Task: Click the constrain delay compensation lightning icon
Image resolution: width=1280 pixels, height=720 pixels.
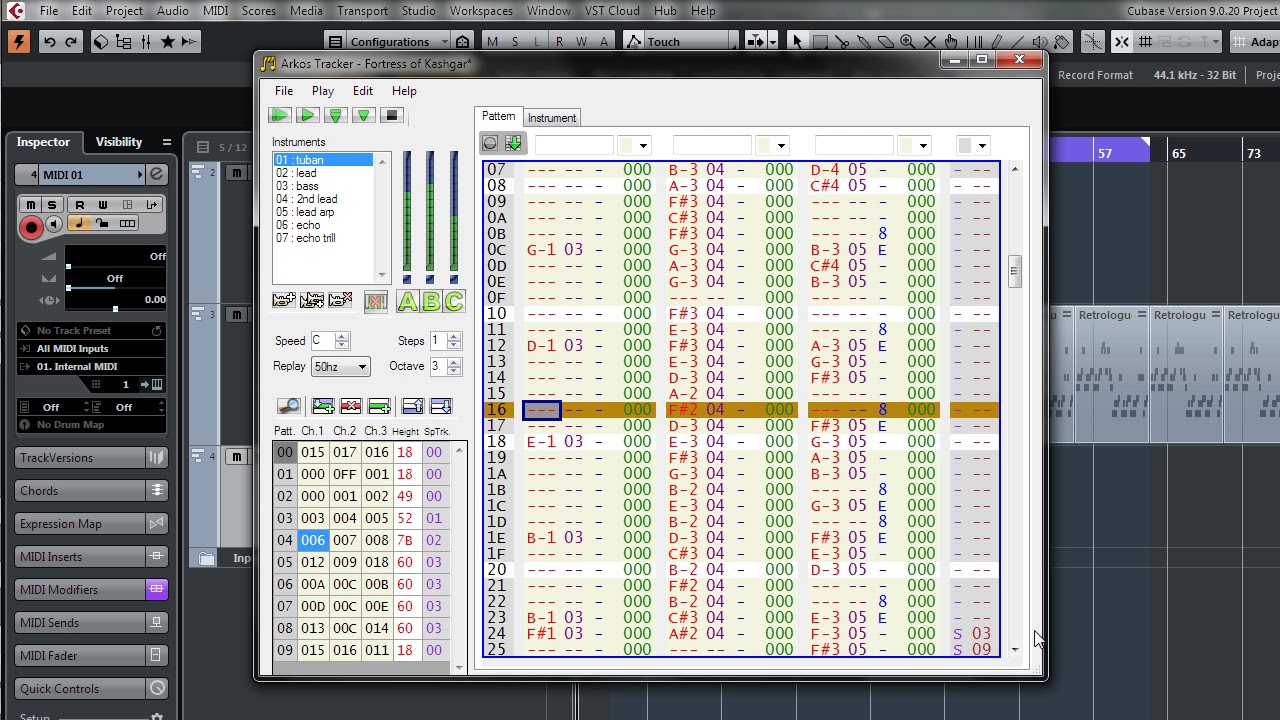Action: (18, 42)
